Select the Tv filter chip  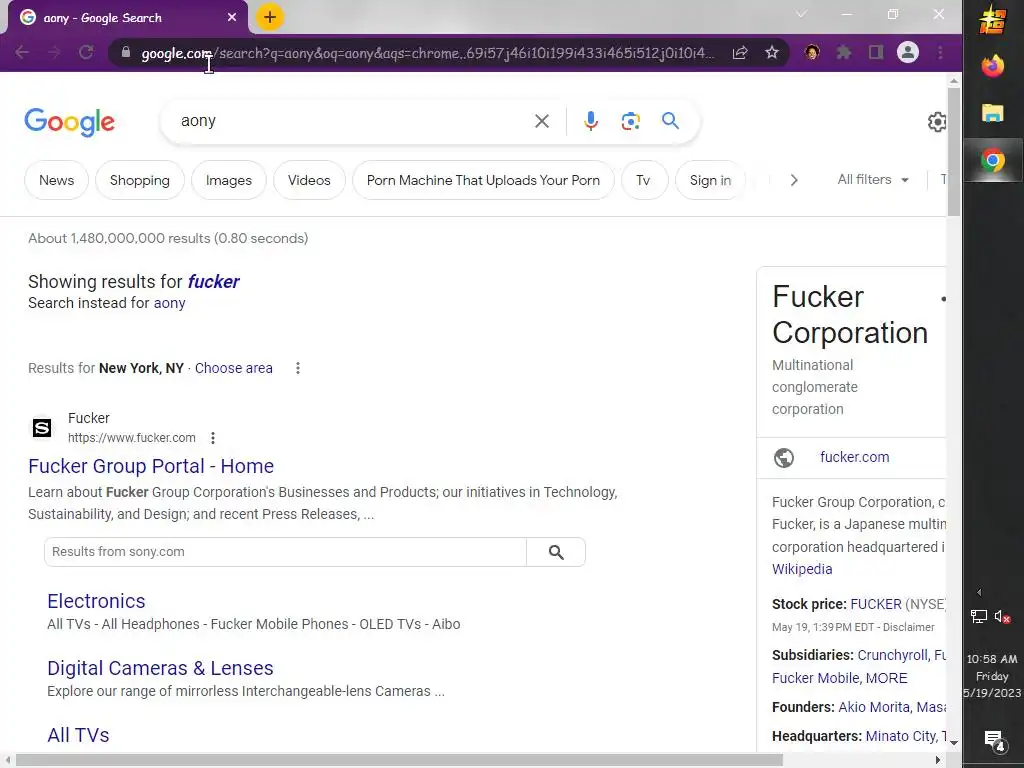[x=643, y=180]
